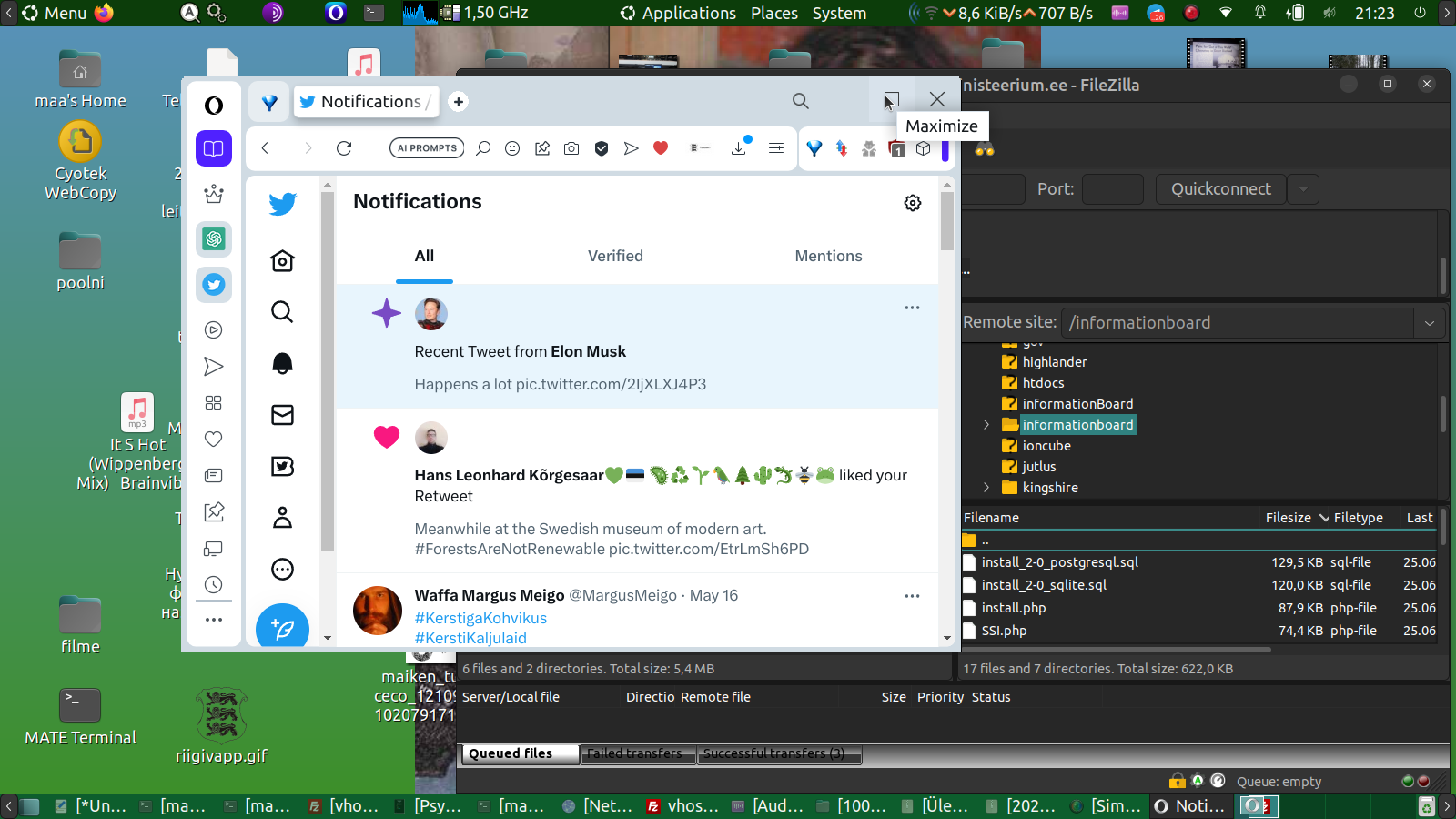1456x819 pixels.
Task: Compose a new tweet with feather button
Action: pyautogui.click(x=282, y=628)
